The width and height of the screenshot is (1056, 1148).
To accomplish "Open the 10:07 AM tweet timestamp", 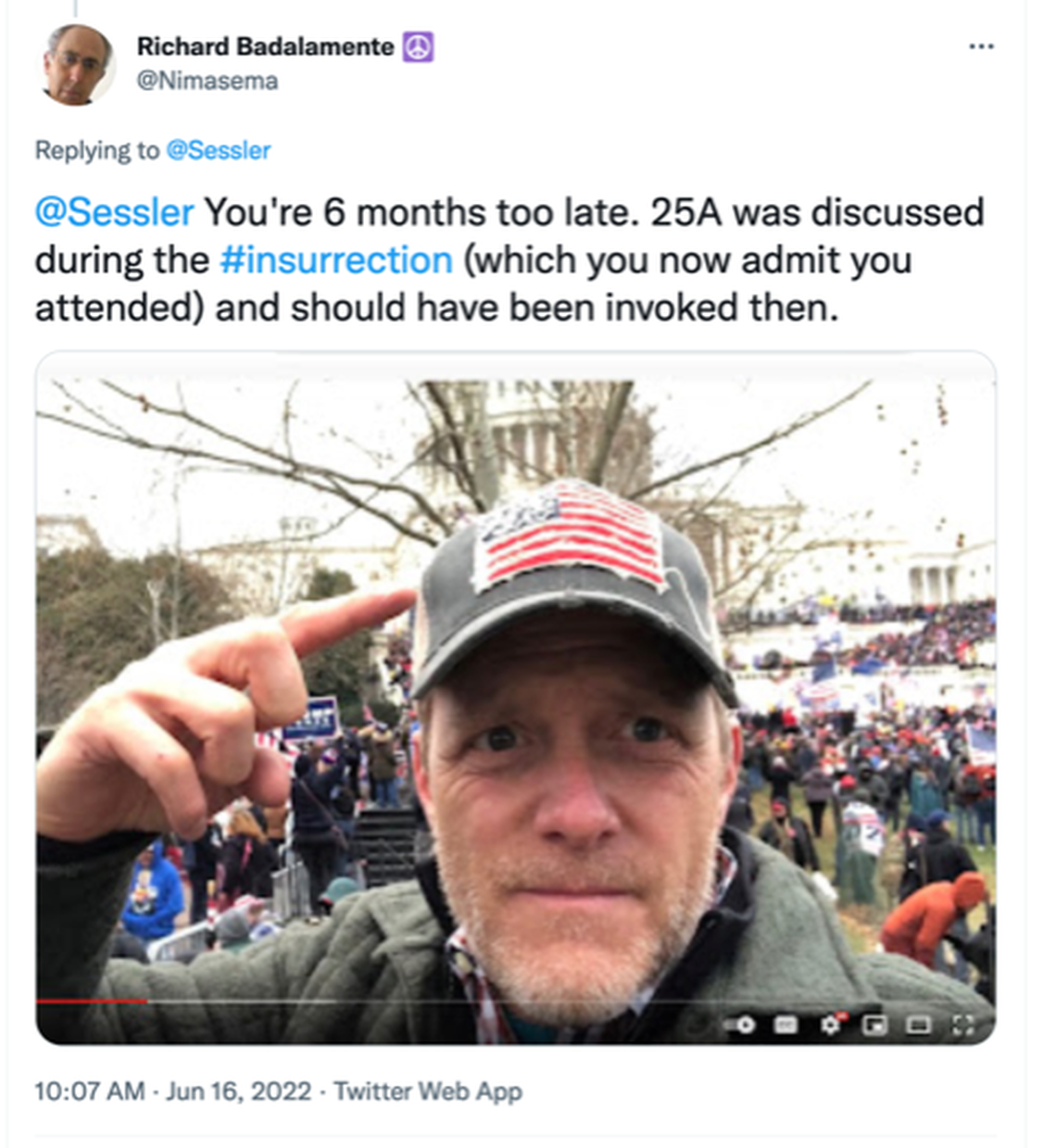I will [x=89, y=1091].
